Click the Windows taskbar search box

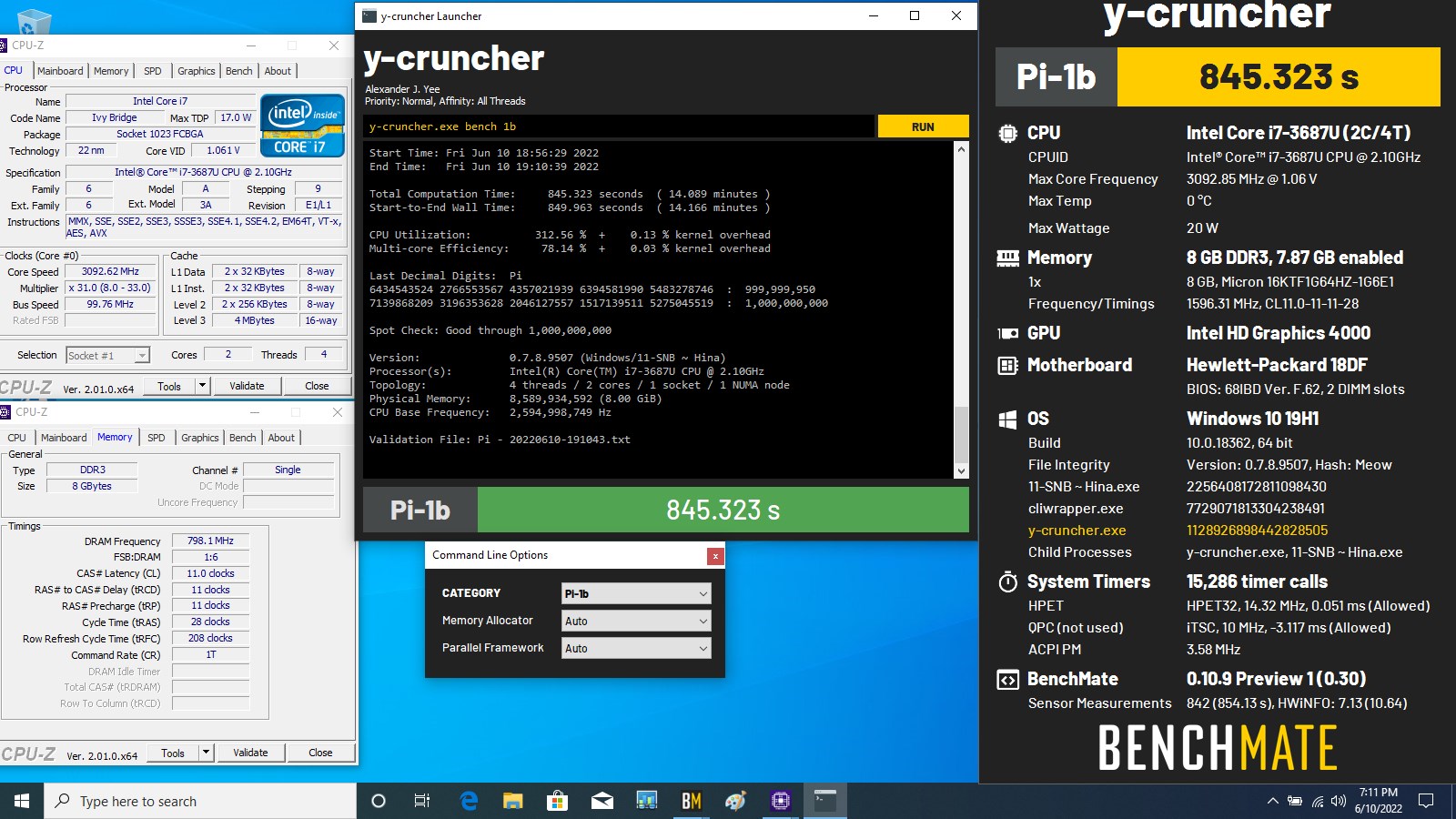pos(200,801)
